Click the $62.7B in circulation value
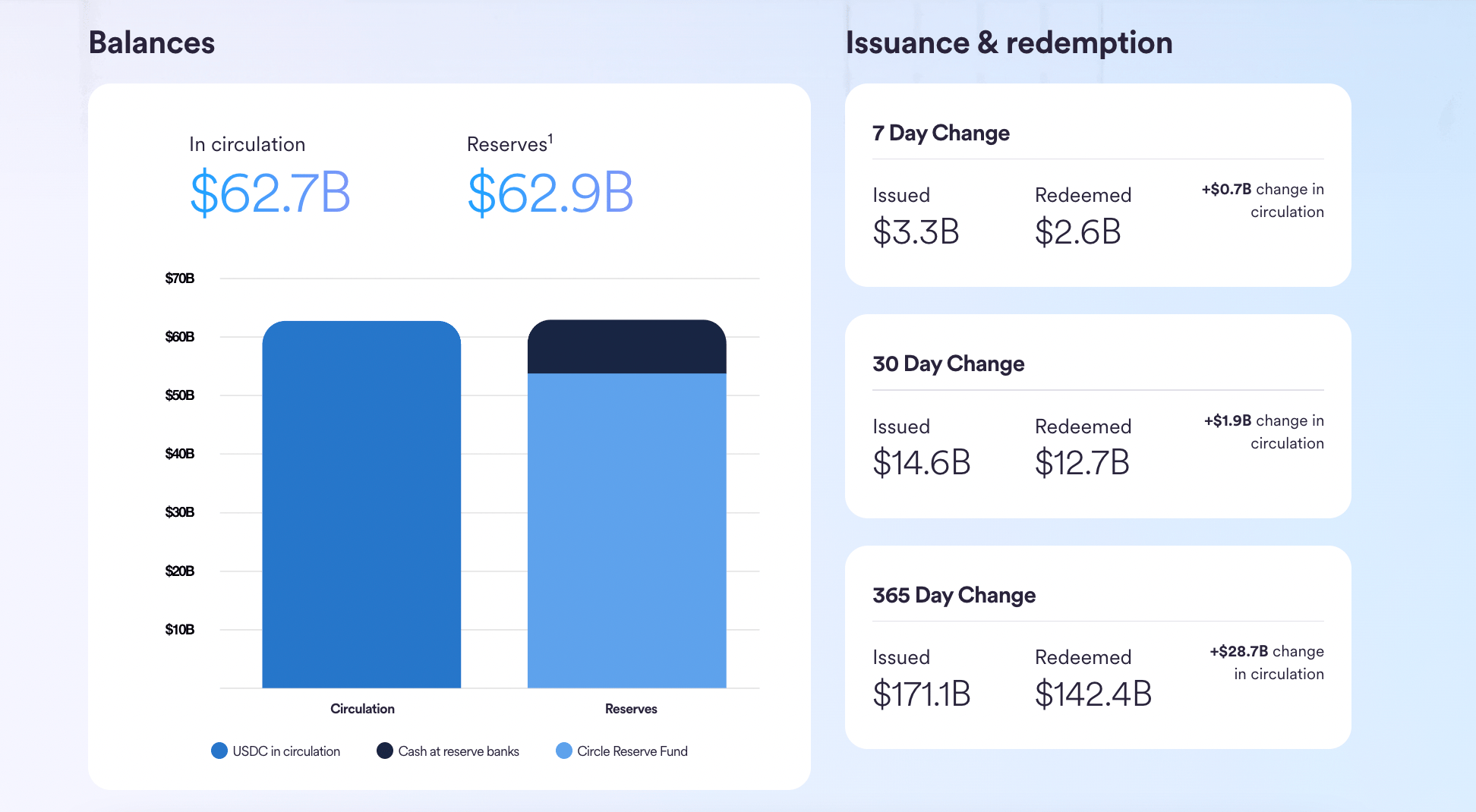Screen dimensions: 1476x812 tap(270, 193)
